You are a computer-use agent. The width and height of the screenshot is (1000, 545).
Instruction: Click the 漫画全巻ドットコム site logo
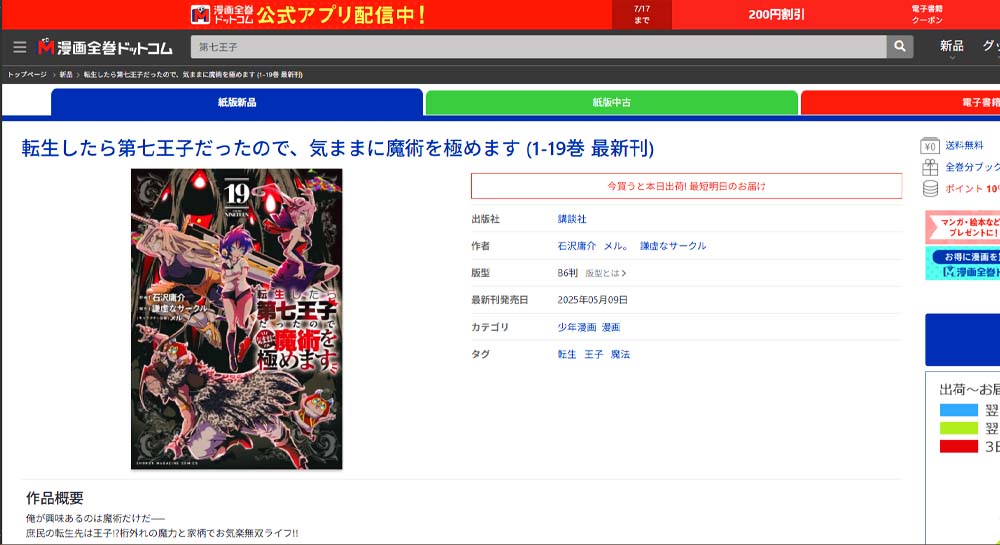click(105, 47)
